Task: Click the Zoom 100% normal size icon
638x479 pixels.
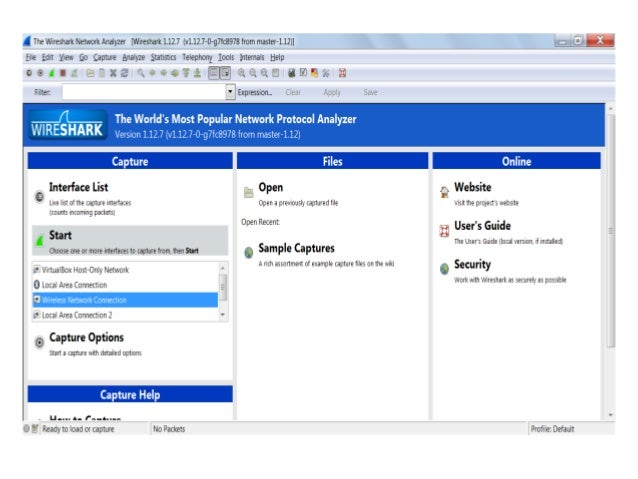Action: click(x=264, y=73)
